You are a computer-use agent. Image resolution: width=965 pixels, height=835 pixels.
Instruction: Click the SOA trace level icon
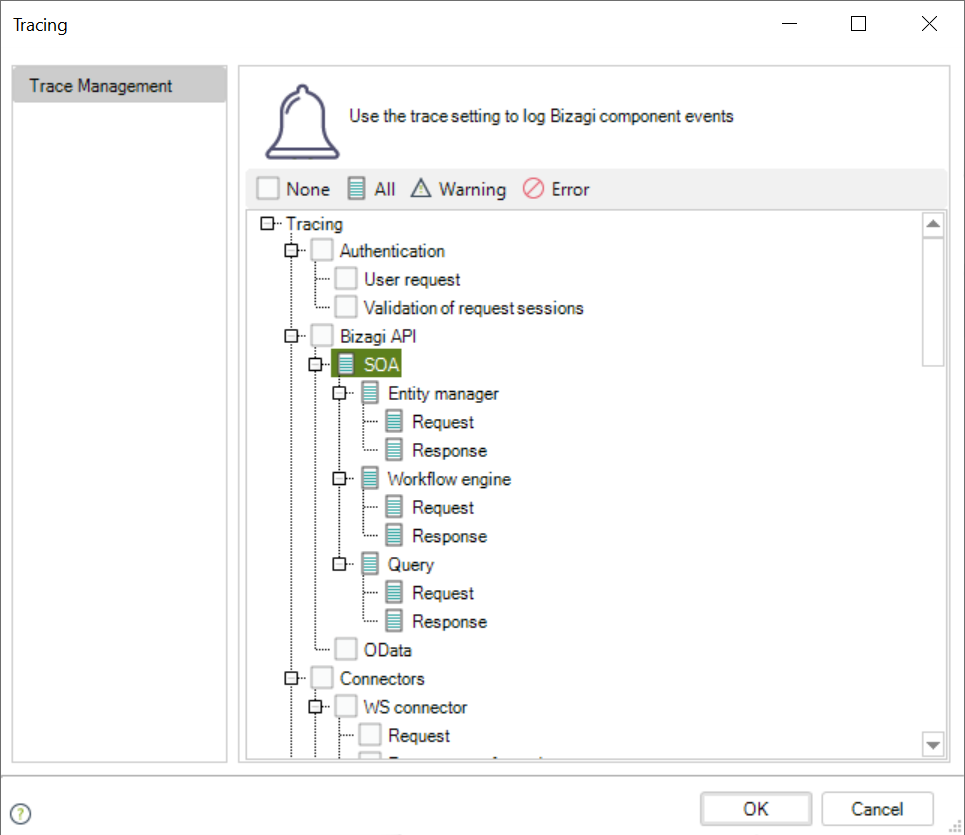click(x=346, y=364)
